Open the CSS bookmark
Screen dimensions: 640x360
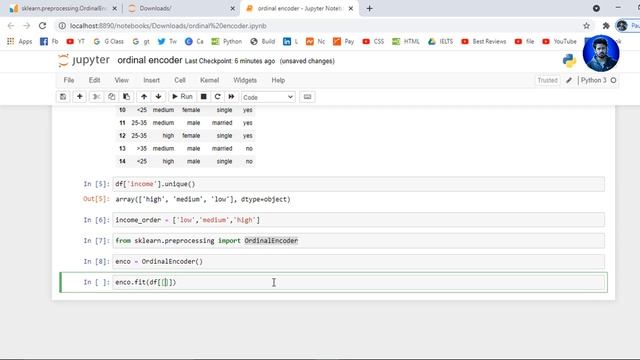(x=373, y=41)
